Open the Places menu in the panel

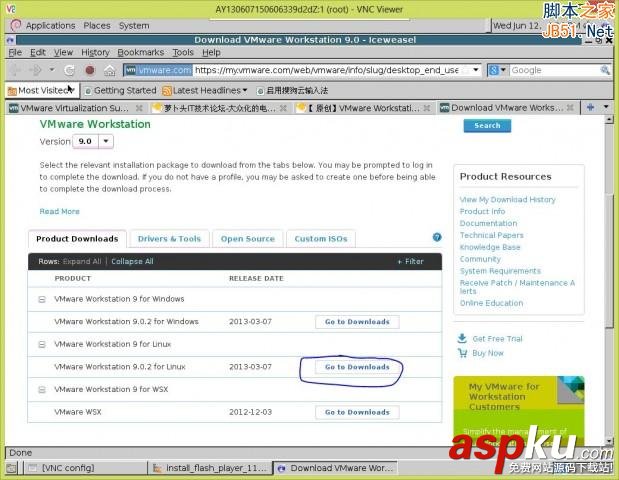(97, 26)
